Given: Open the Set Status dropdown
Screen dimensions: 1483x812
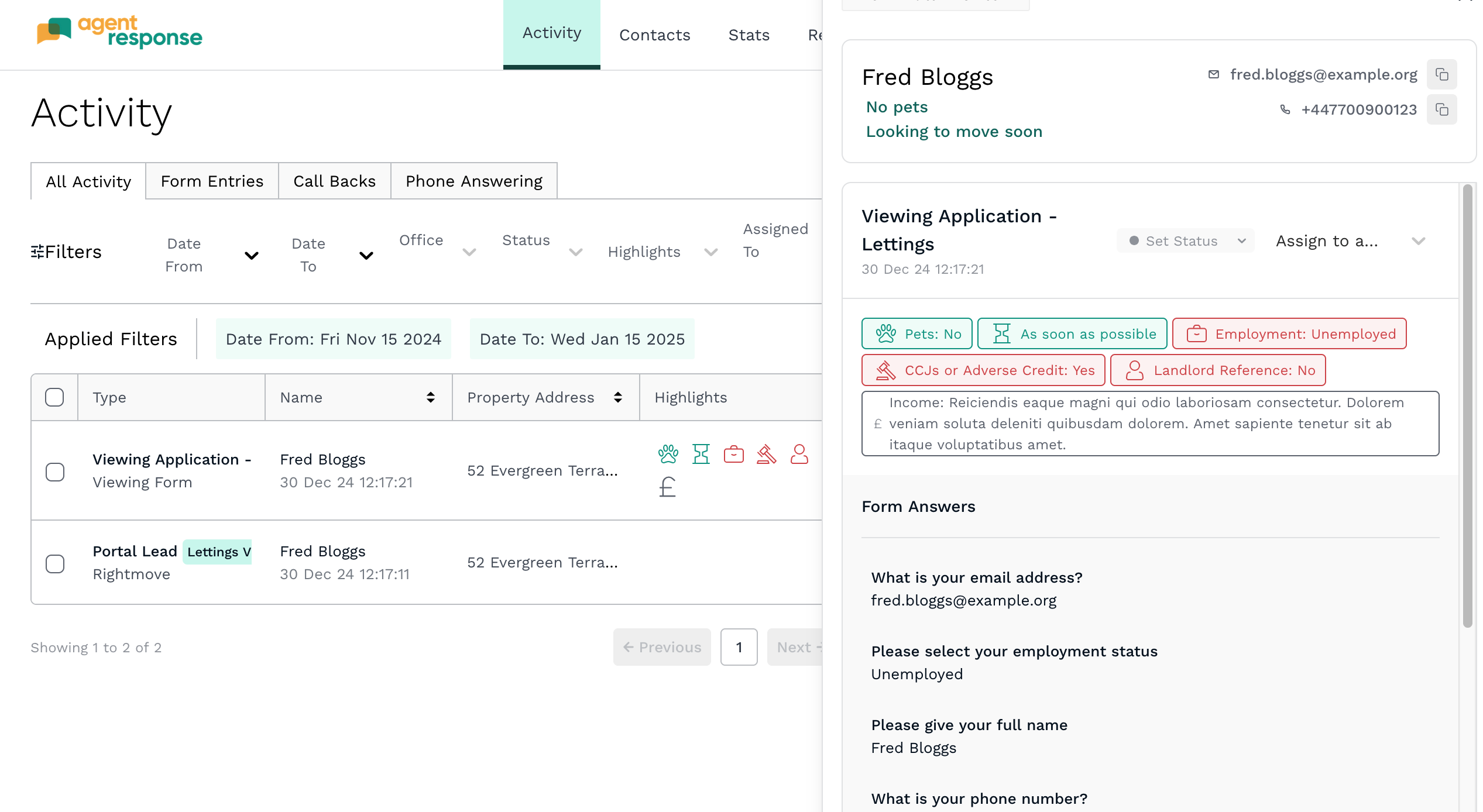Looking at the screenshot, I should pyautogui.click(x=1185, y=241).
